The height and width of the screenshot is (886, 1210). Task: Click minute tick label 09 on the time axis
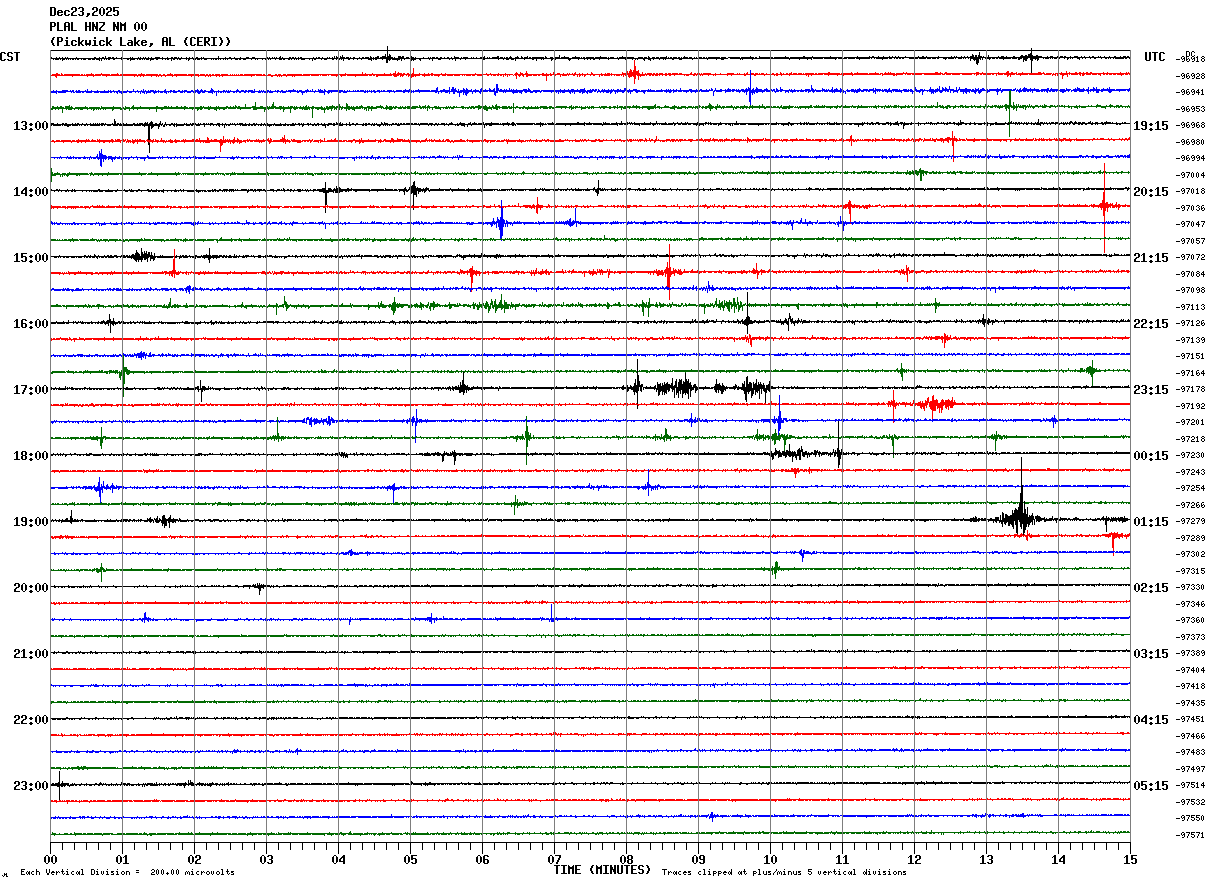(x=698, y=859)
